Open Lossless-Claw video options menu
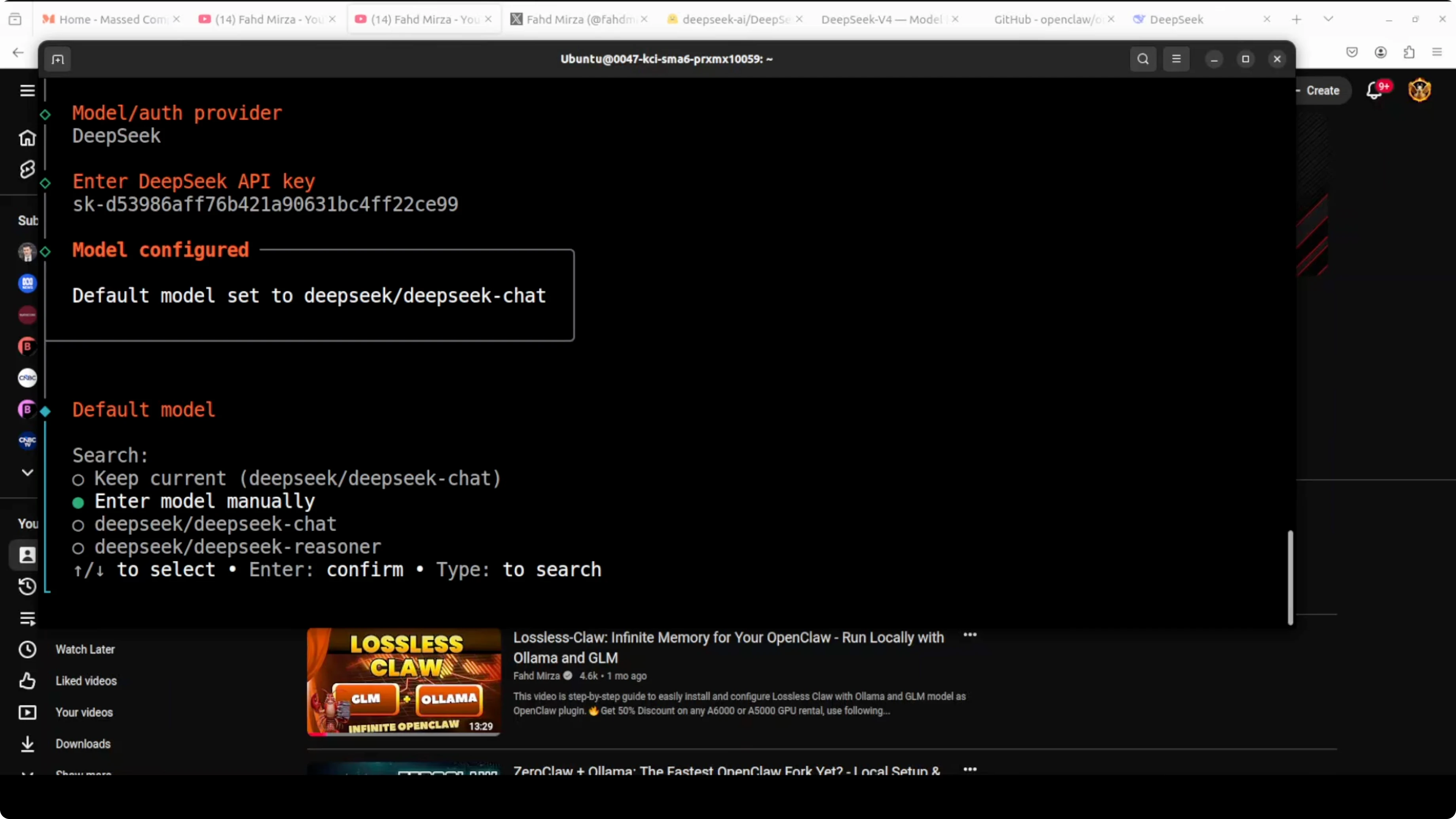The image size is (1456, 819). [970, 635]
